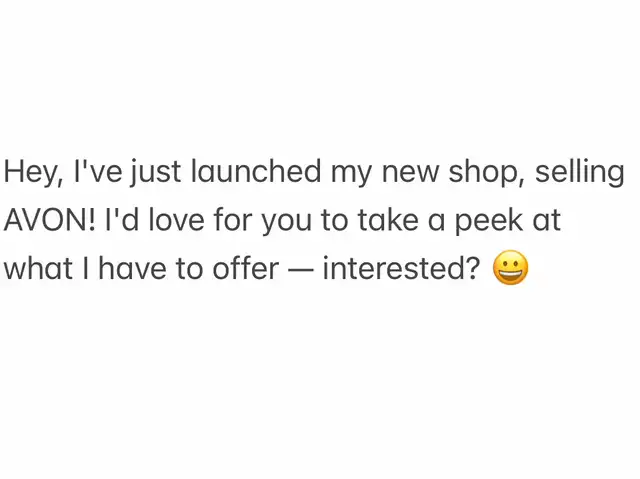The height and width of the screenshot is (479, 640).
Task: Click the word "Hey," at the start
Action: [33, 172]
